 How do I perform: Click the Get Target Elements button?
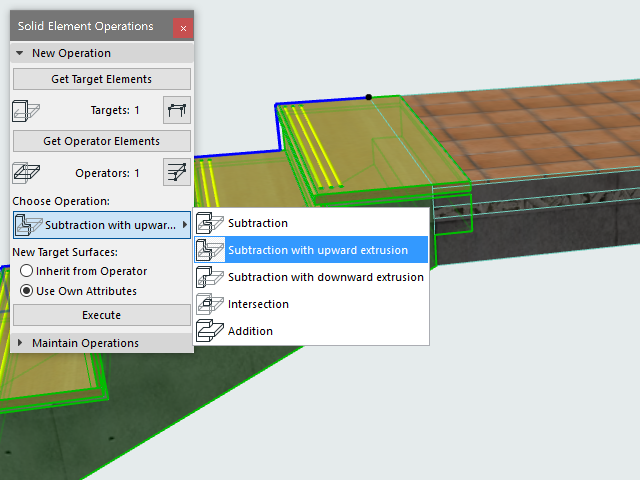coord(102,79)
